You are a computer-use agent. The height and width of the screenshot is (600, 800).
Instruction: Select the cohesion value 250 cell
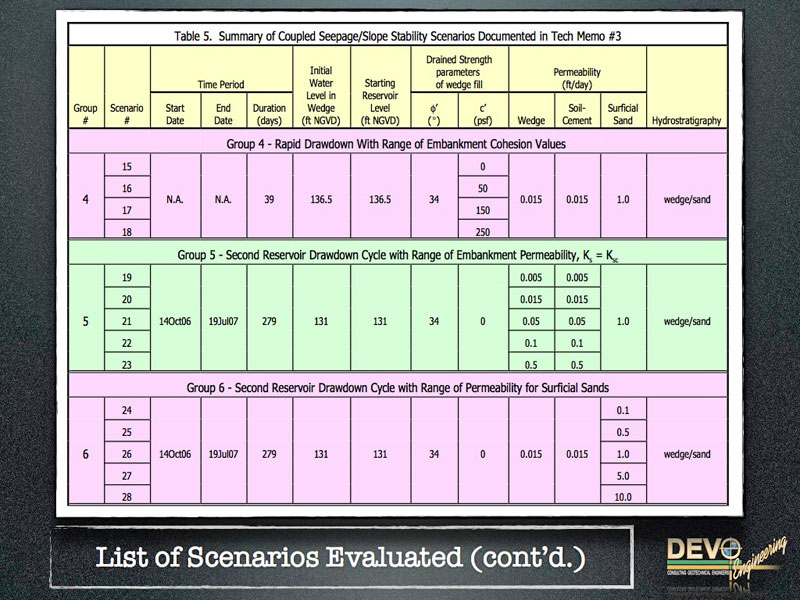click(x=482, y=232)
